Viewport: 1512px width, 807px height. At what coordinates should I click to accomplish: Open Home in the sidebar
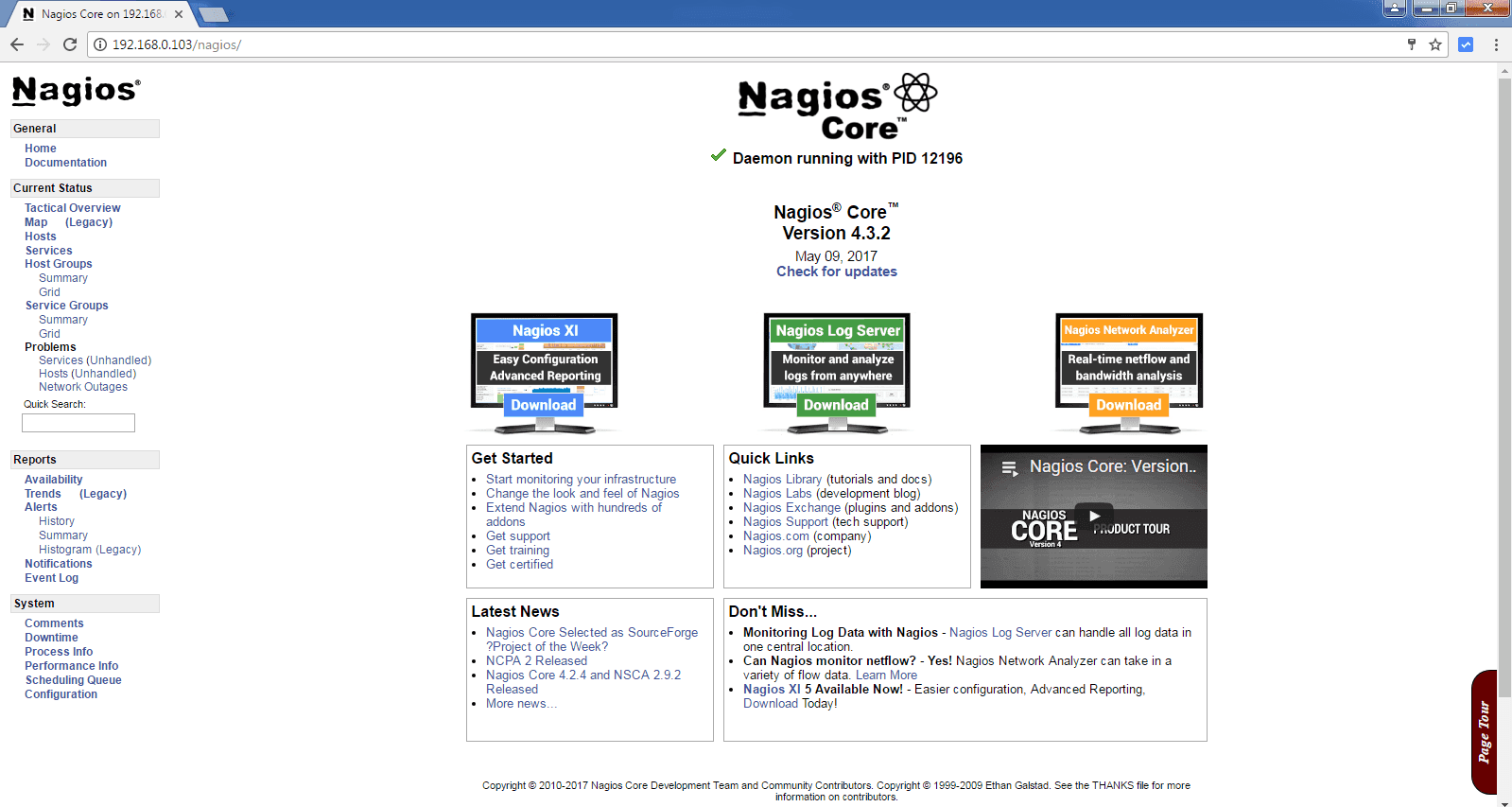point(41,149)
